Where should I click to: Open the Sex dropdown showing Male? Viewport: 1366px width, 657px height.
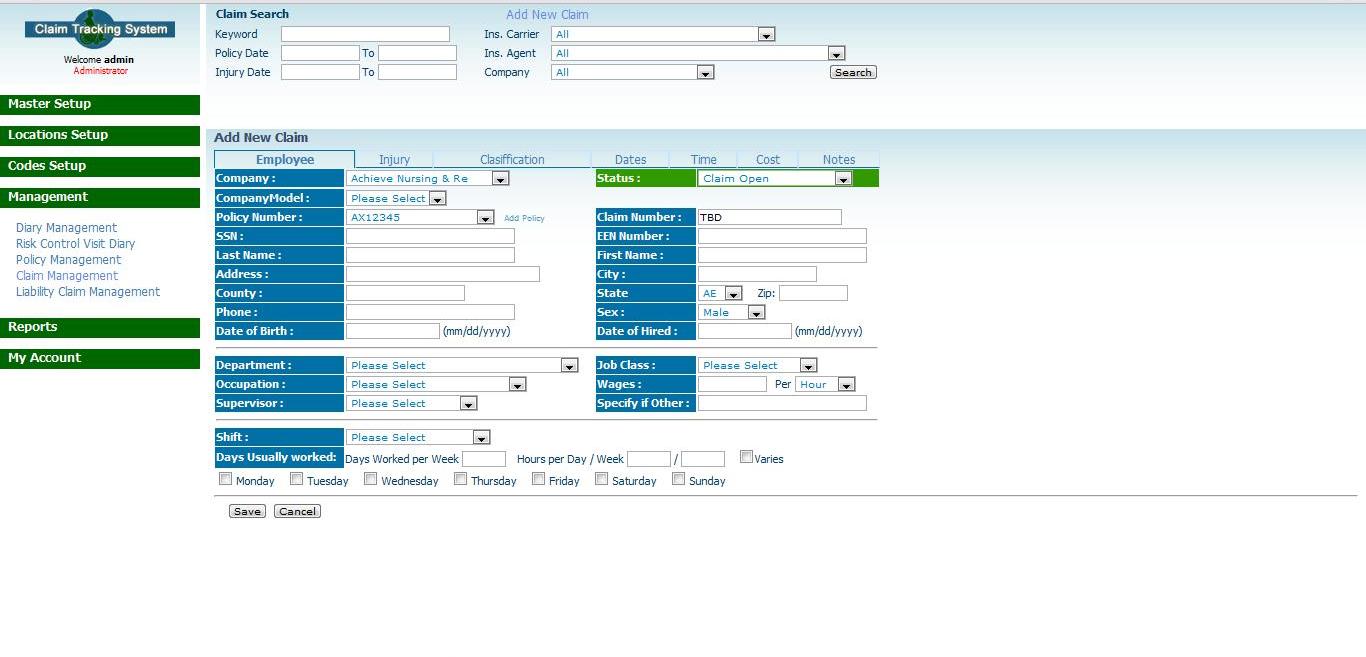pos(731,312)
